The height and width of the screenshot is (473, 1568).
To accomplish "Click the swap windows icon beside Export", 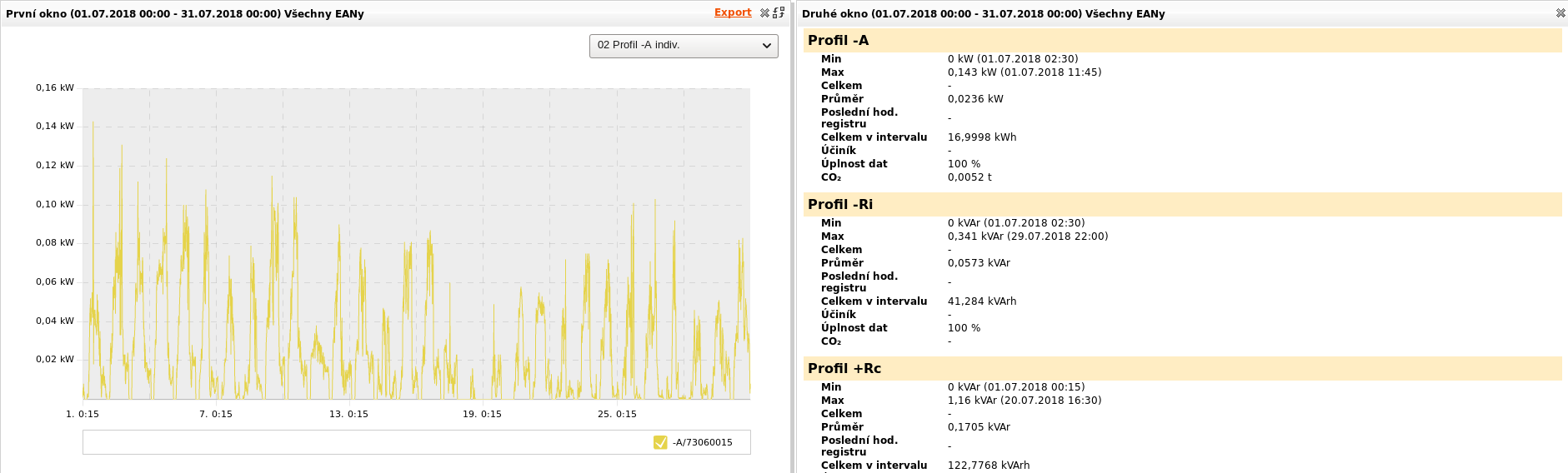I will 779,12.
